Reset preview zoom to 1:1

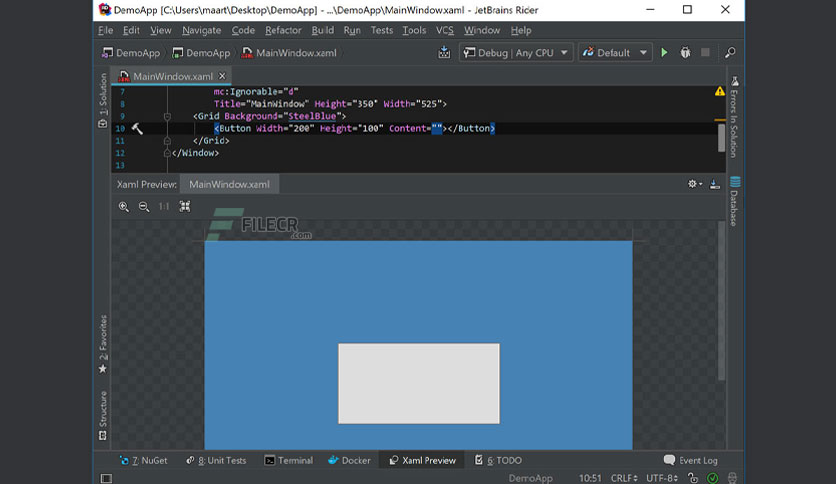pos(164,206)
